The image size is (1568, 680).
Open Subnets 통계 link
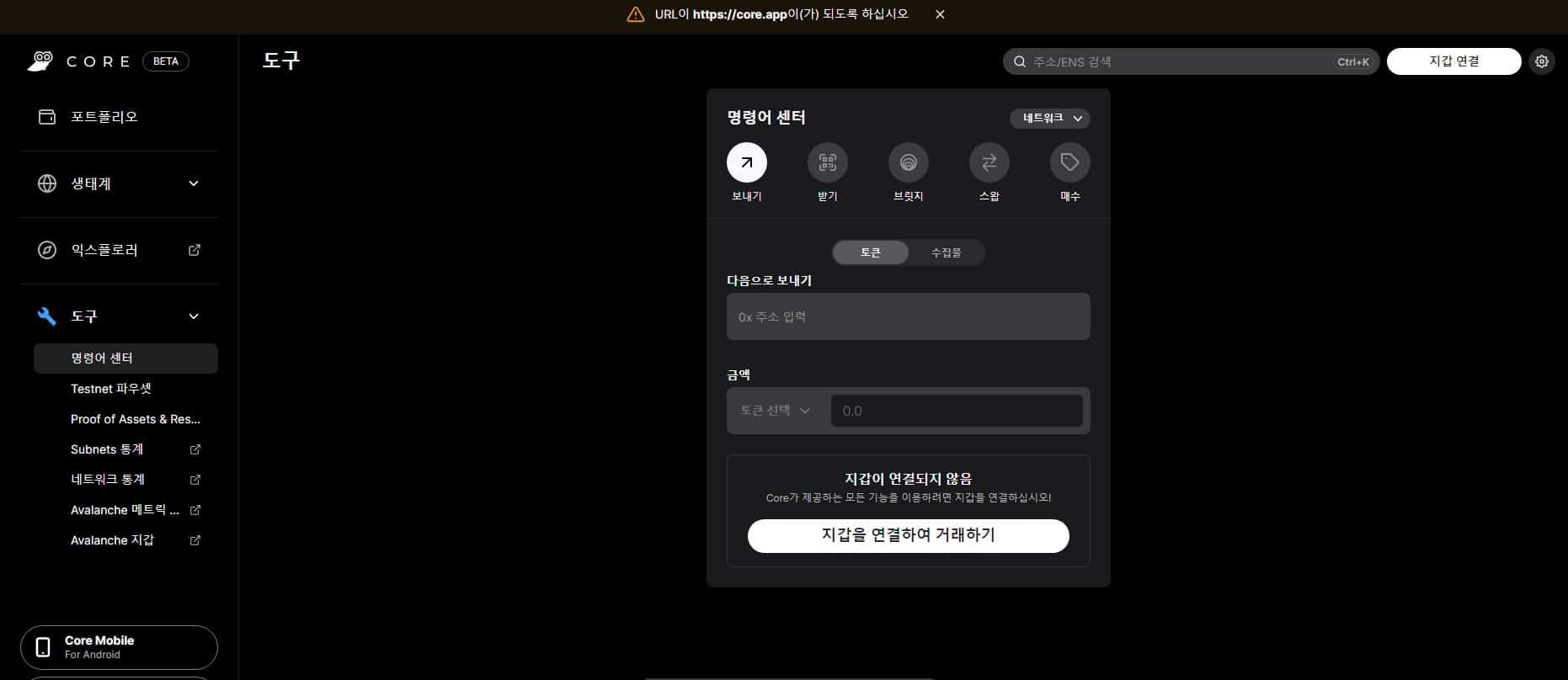click(107, 449)
